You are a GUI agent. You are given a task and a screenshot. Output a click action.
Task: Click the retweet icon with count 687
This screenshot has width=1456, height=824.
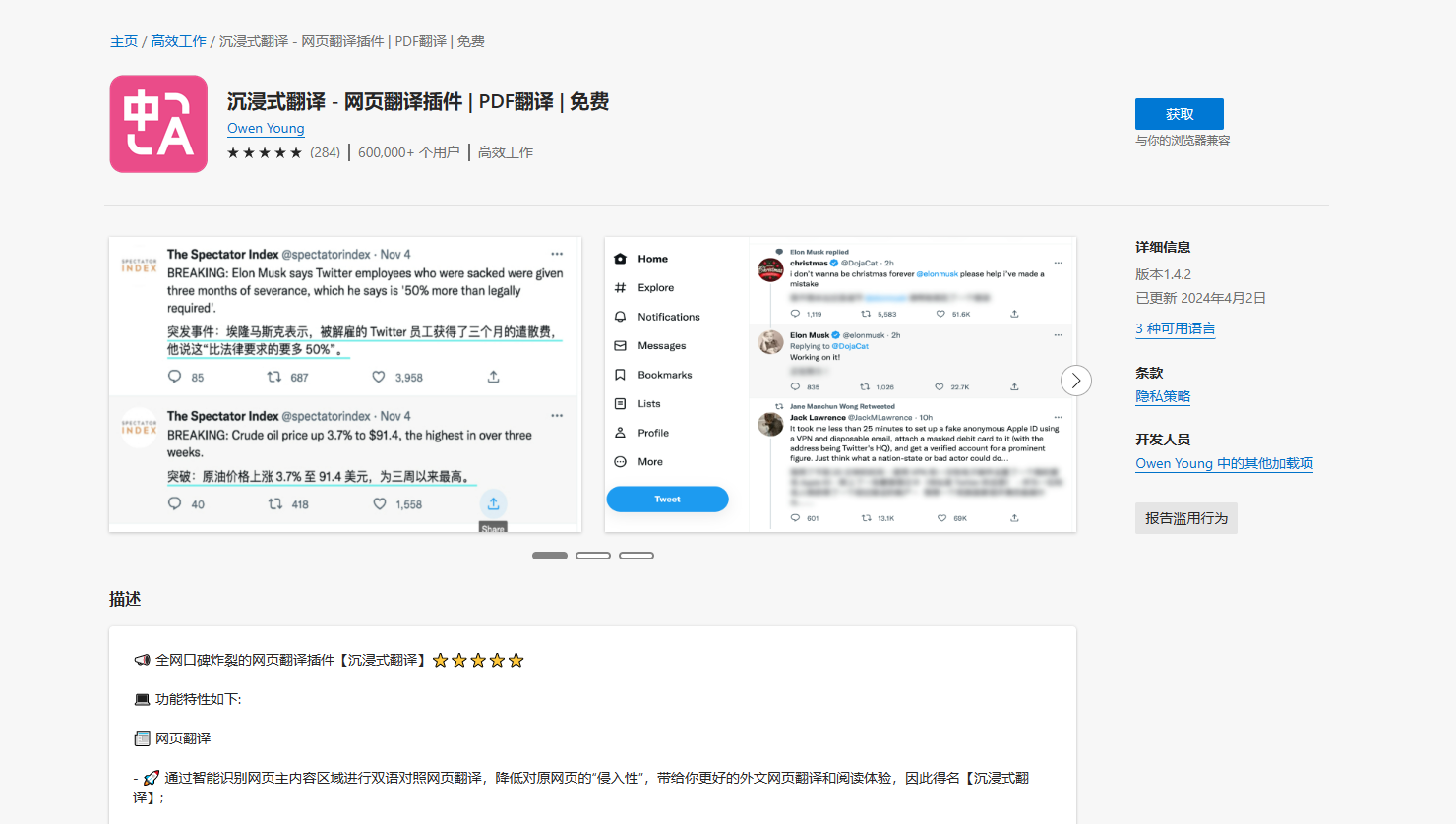274,377
